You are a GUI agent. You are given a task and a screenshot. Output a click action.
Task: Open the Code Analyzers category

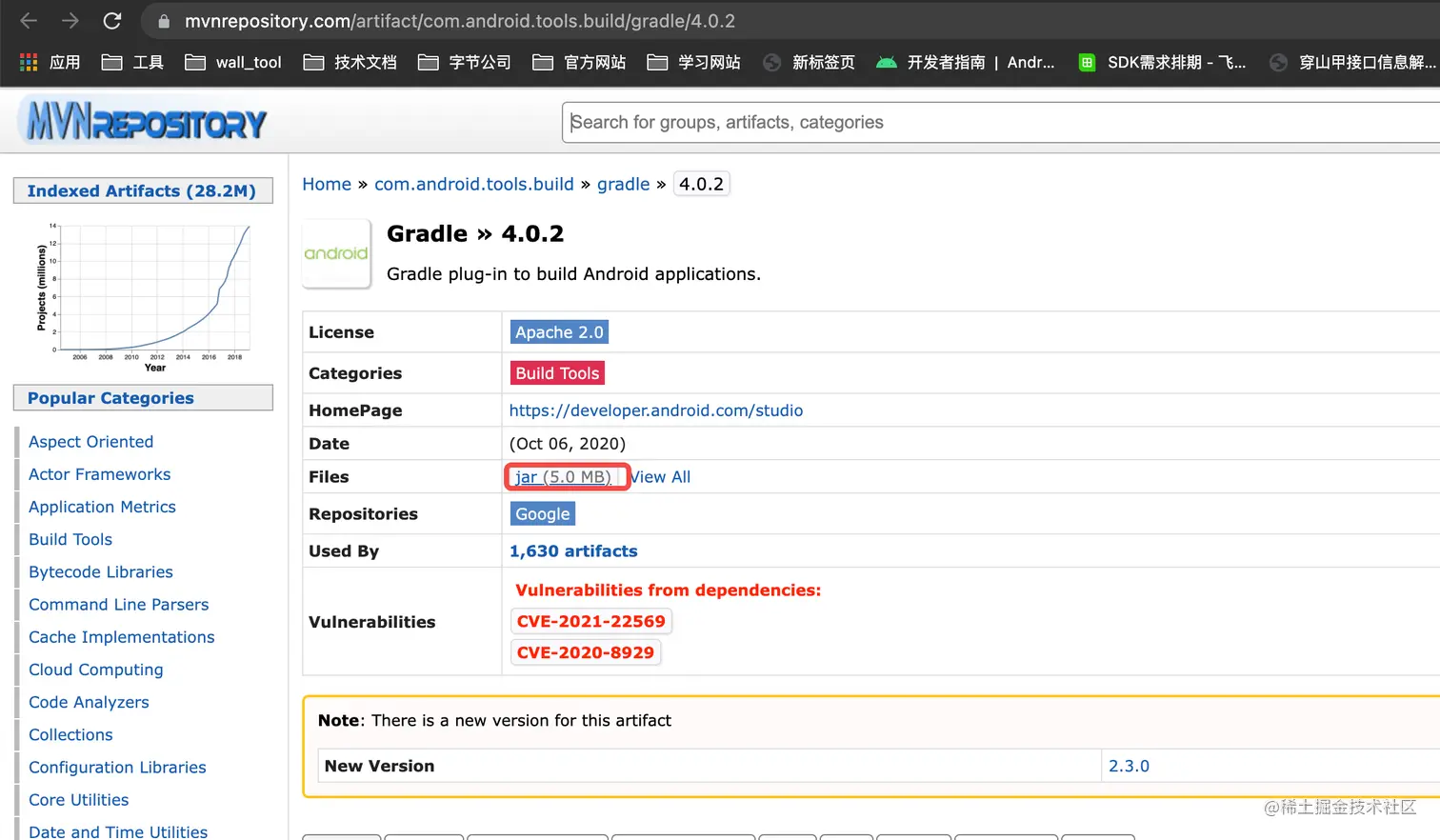click(89, 702)
